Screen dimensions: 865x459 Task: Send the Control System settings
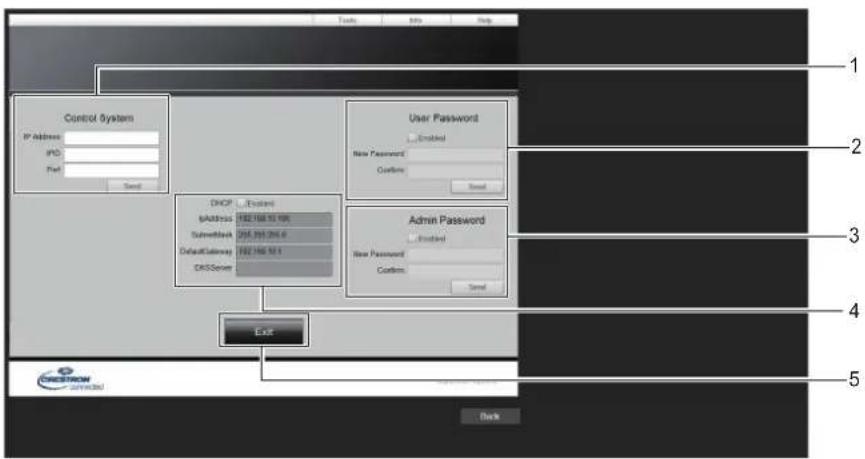point(132,186)
